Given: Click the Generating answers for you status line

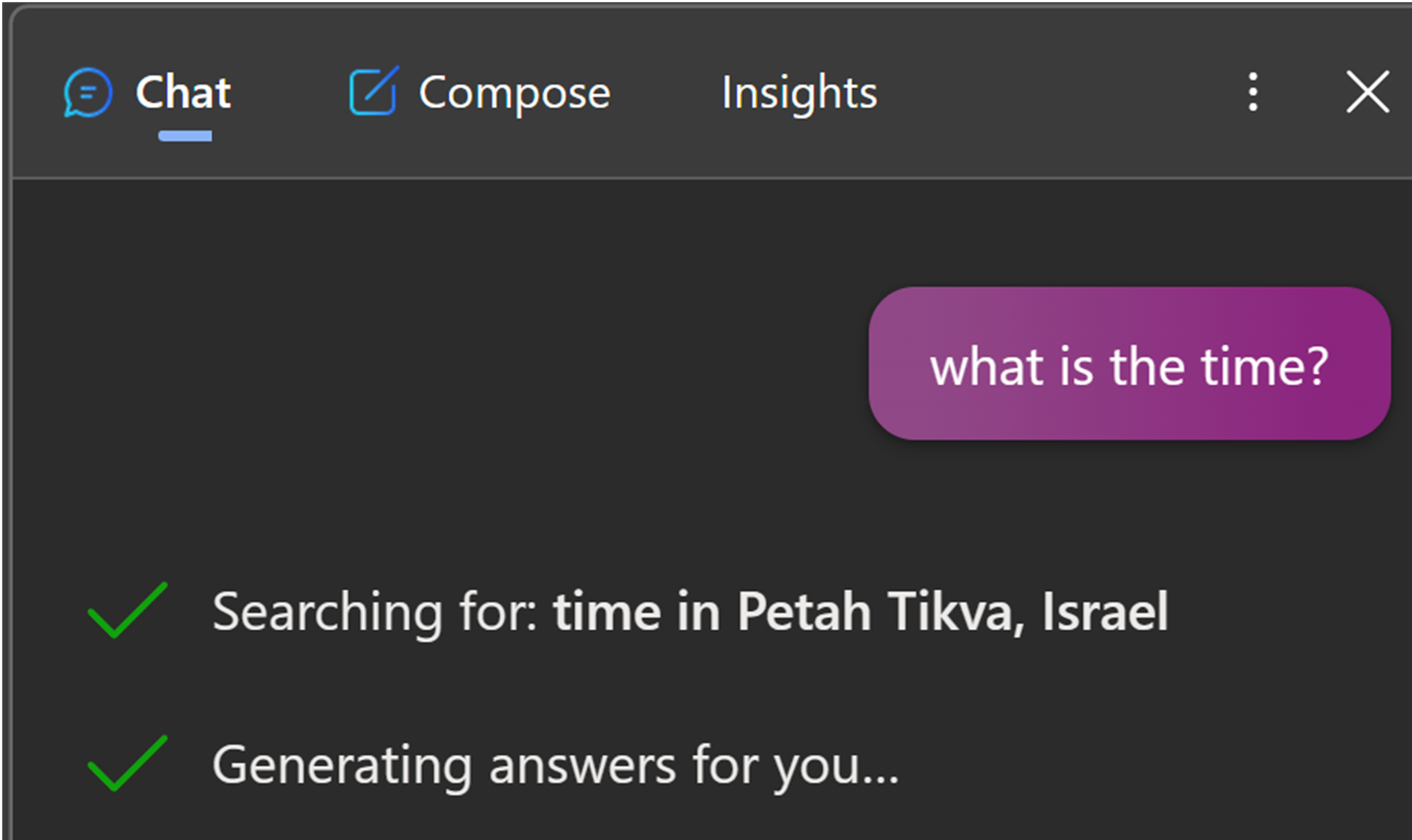Looking at the screenshot, I should click(555, 764).
